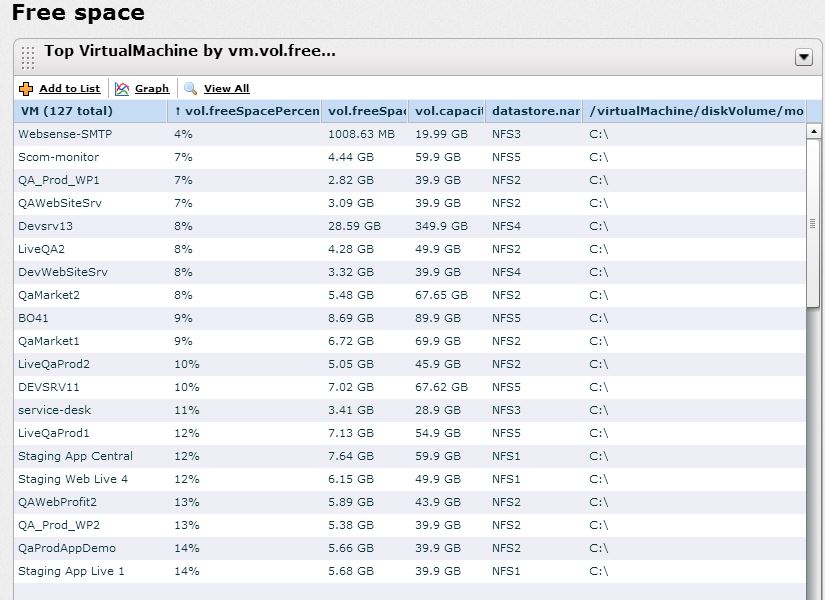Sort by /virtualMachine/diskVolume/mo column header

(x=695, y=111)
